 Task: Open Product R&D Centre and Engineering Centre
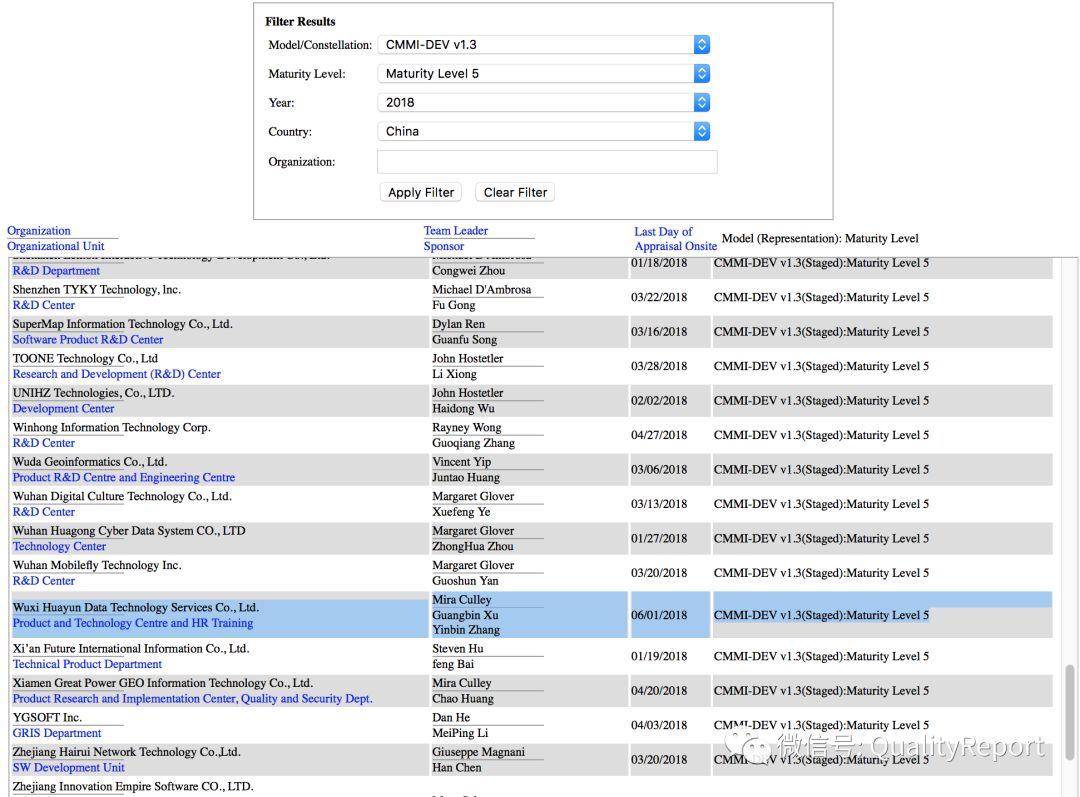[124, 477]
